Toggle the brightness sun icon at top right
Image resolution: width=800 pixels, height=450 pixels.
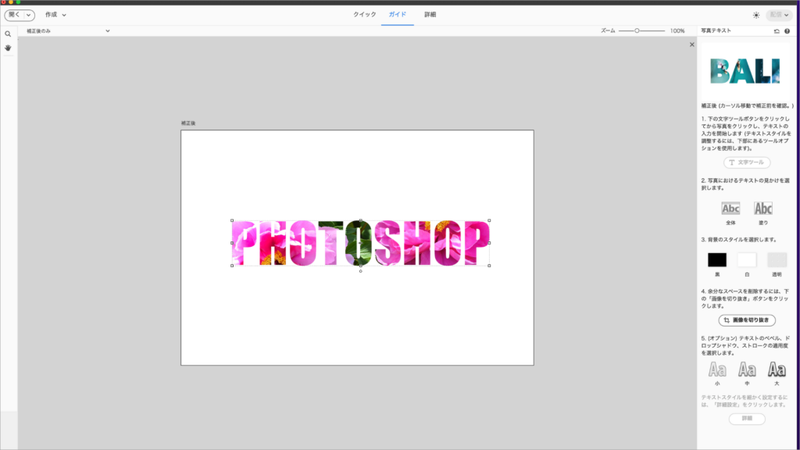click(756, 15)
